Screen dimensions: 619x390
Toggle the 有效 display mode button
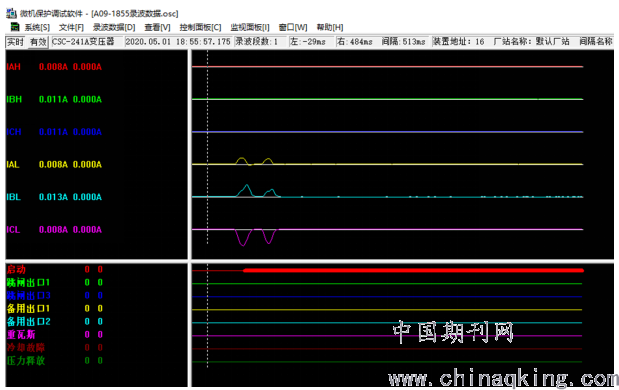pos(38,42)
